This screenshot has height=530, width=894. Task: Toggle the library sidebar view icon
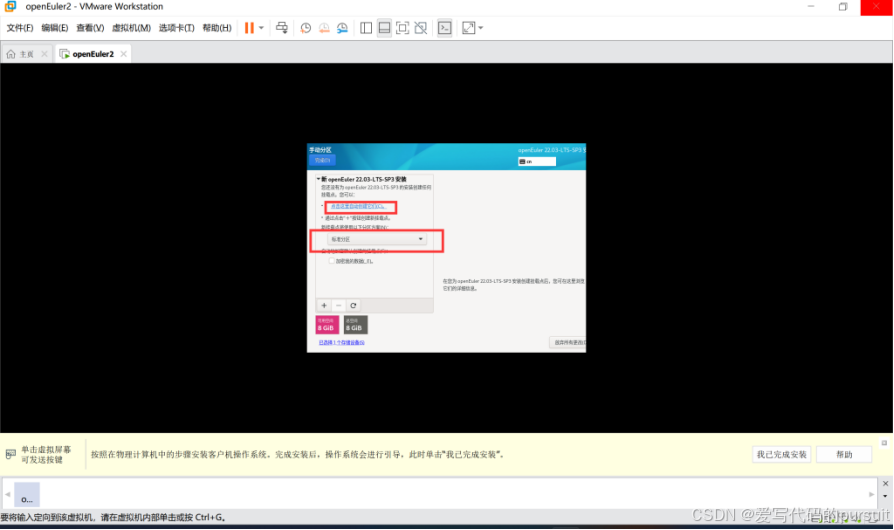(x=366, y=28)
